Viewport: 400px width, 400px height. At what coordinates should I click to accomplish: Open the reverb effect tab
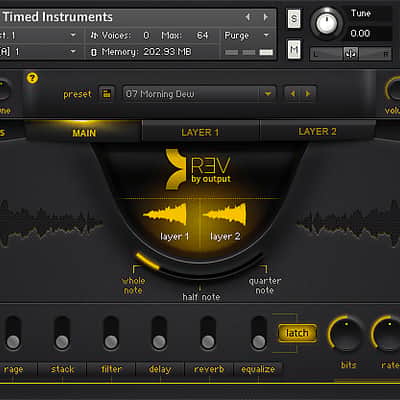pos(209,369)
